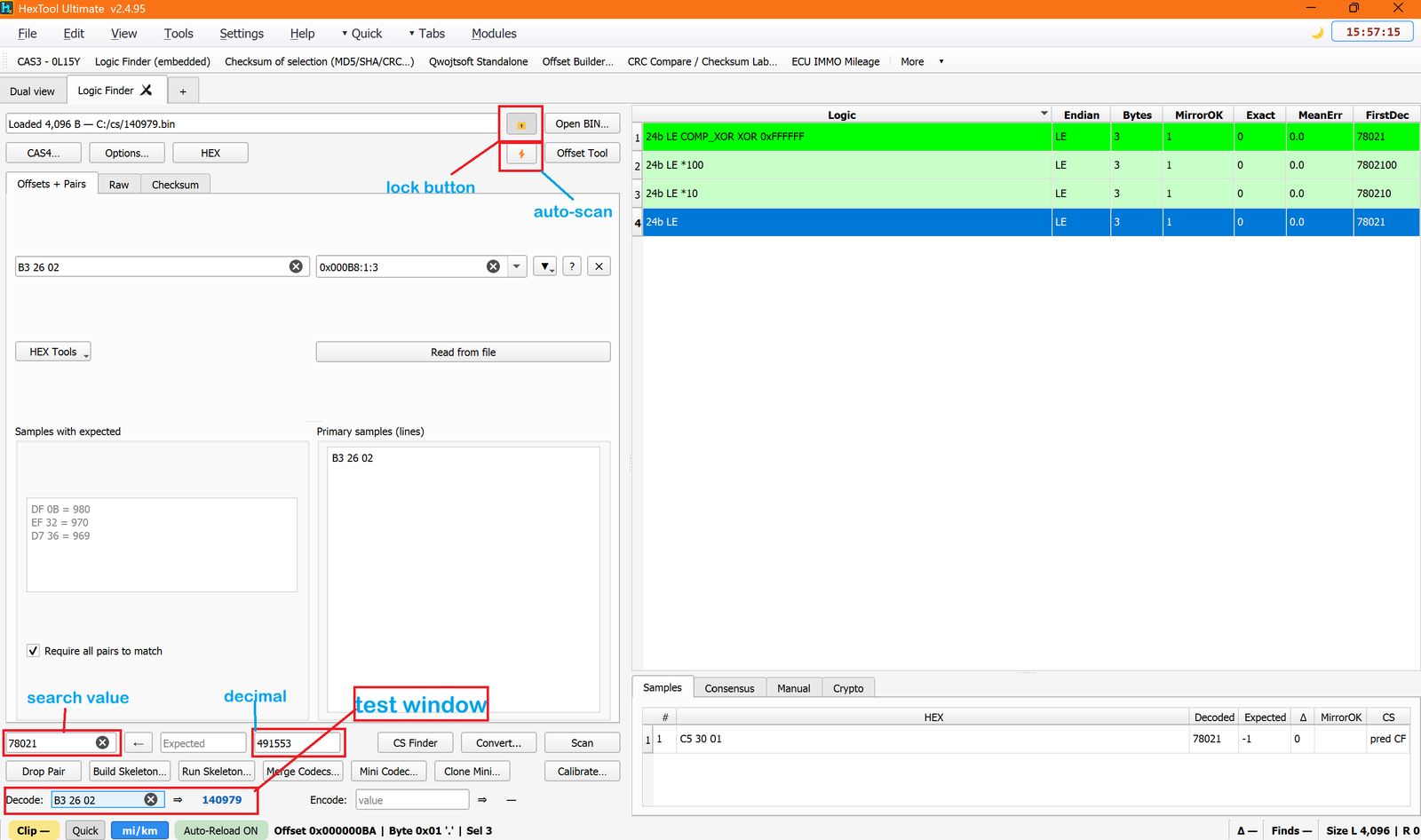
Task: Click the HexTool app icon in title bar
Action: (7, 8)
